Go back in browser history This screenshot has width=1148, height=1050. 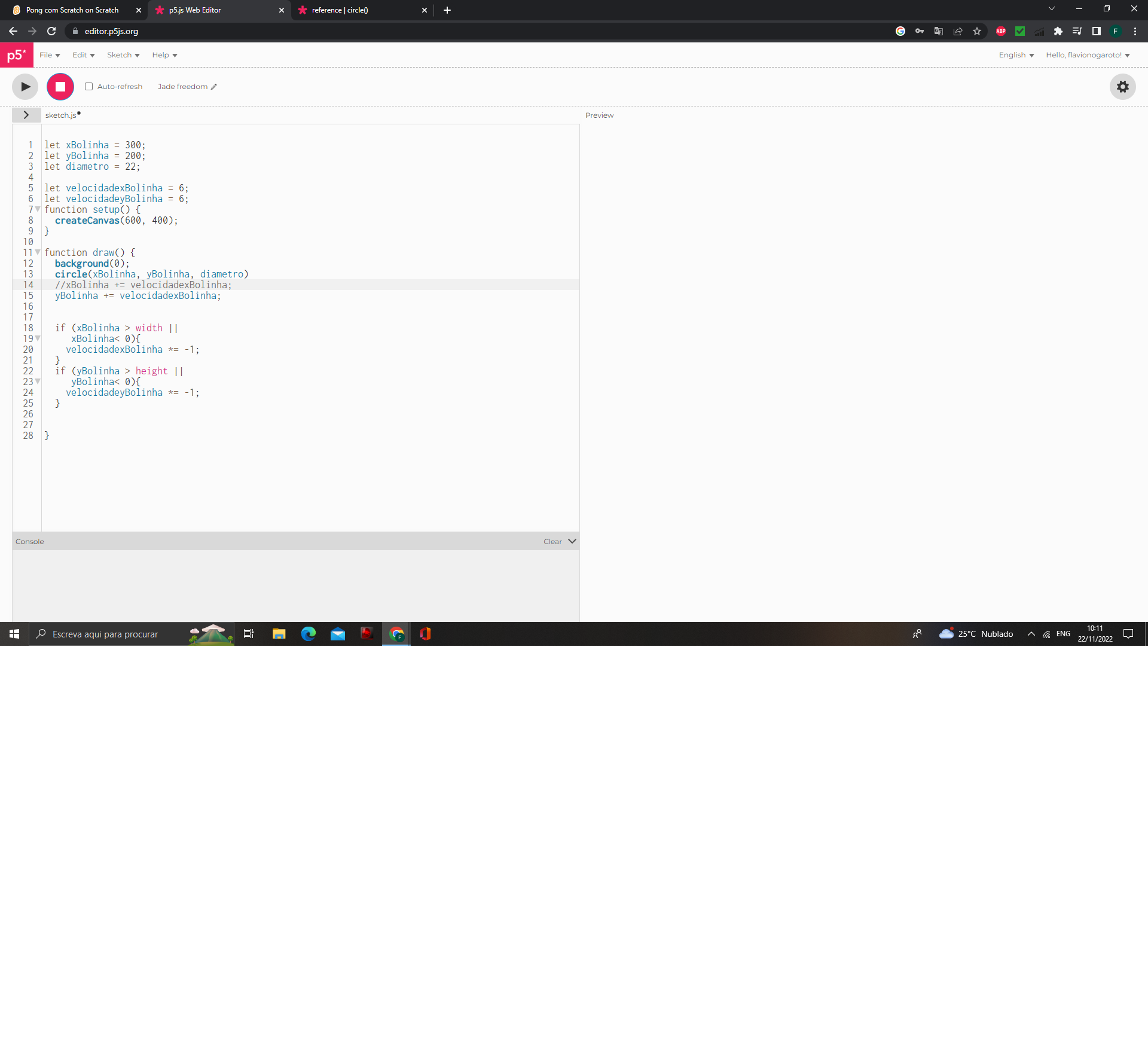point(13,31)
